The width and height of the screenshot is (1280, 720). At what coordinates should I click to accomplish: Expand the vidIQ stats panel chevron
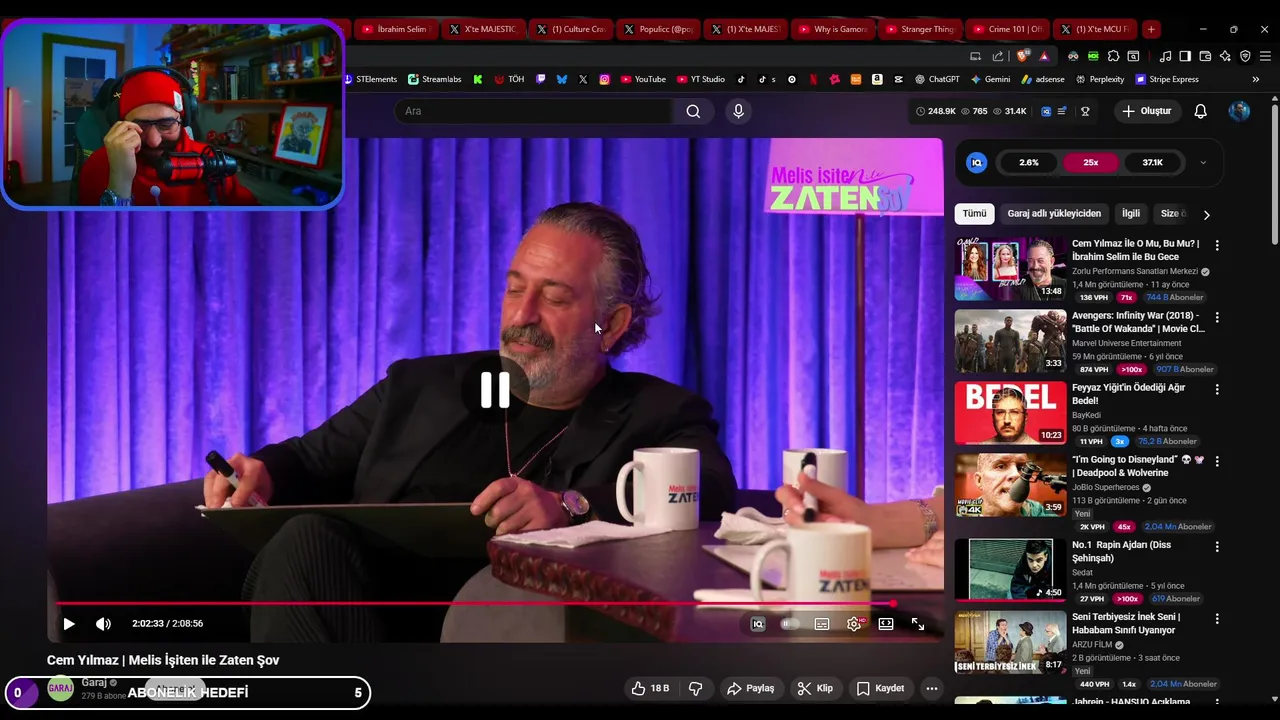(x=1203, y=162)
